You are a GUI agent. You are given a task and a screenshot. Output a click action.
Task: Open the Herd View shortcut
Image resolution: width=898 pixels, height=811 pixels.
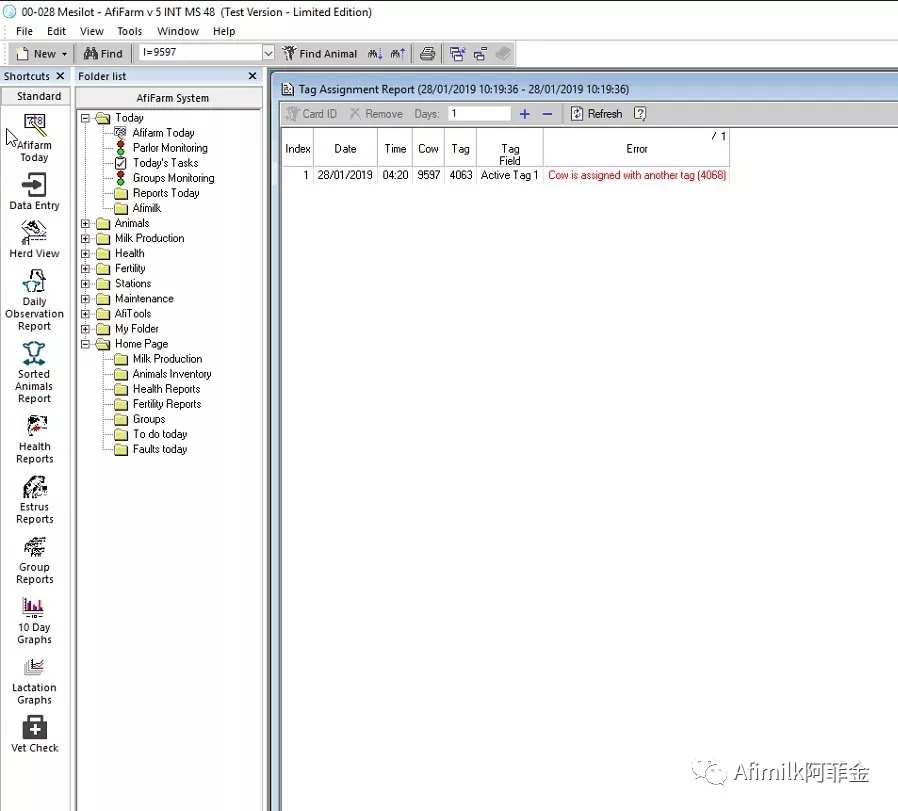click(34, 241)
